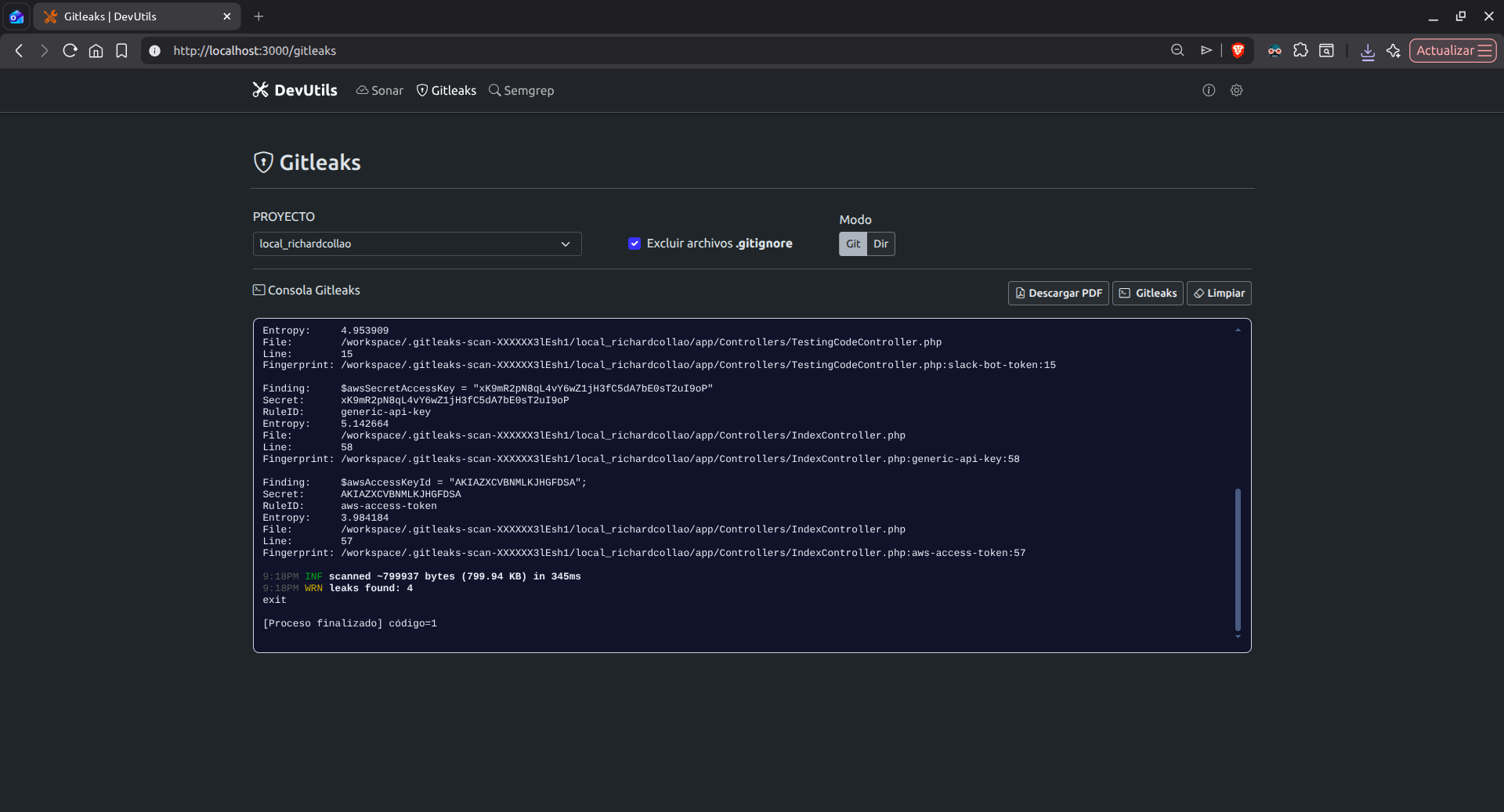Click the PROYECTO label
This screenshot has width=1504, height=812.
(284, 217)
